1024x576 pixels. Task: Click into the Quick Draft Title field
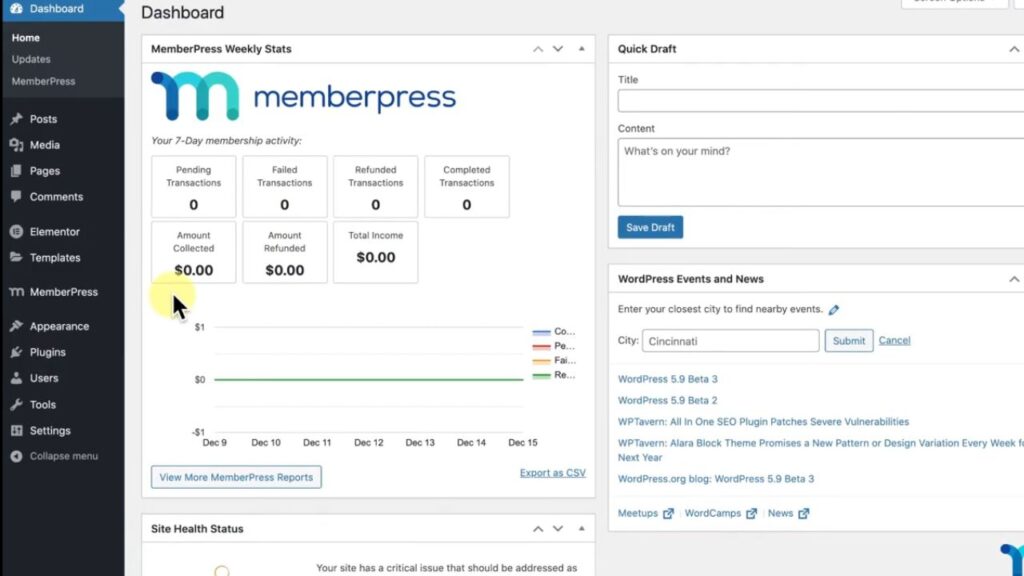tap(820, 101)
